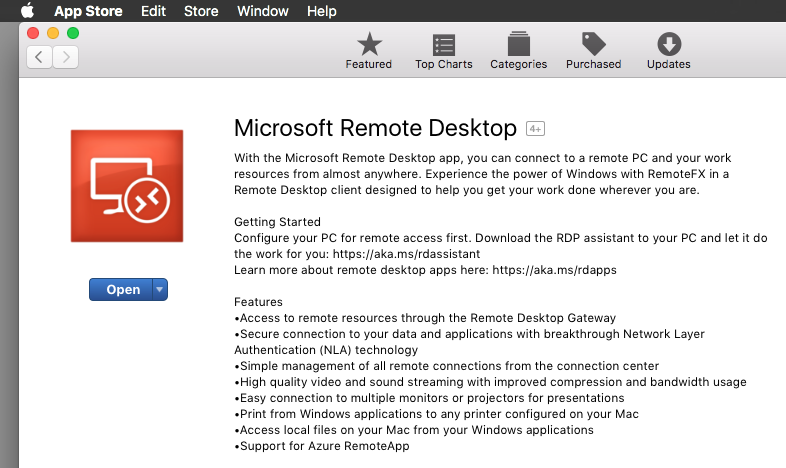The height and width of the screenshot is (468, 786).
Task: Go forward with the right arrow
Action: coord(66,57)
